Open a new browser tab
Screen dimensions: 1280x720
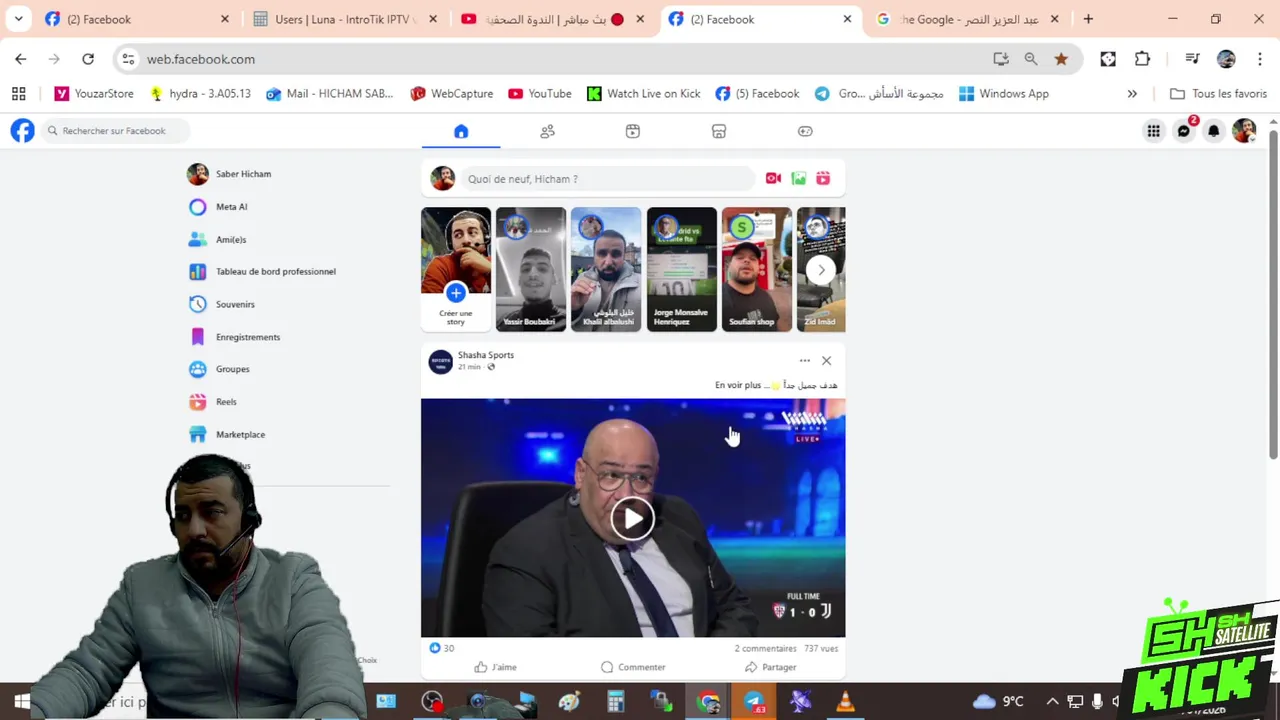pyautogui.click(x=1088, y=19)
